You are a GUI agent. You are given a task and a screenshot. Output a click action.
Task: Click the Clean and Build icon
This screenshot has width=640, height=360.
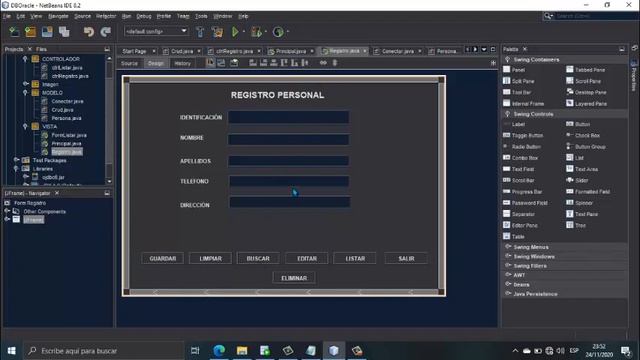217,31
